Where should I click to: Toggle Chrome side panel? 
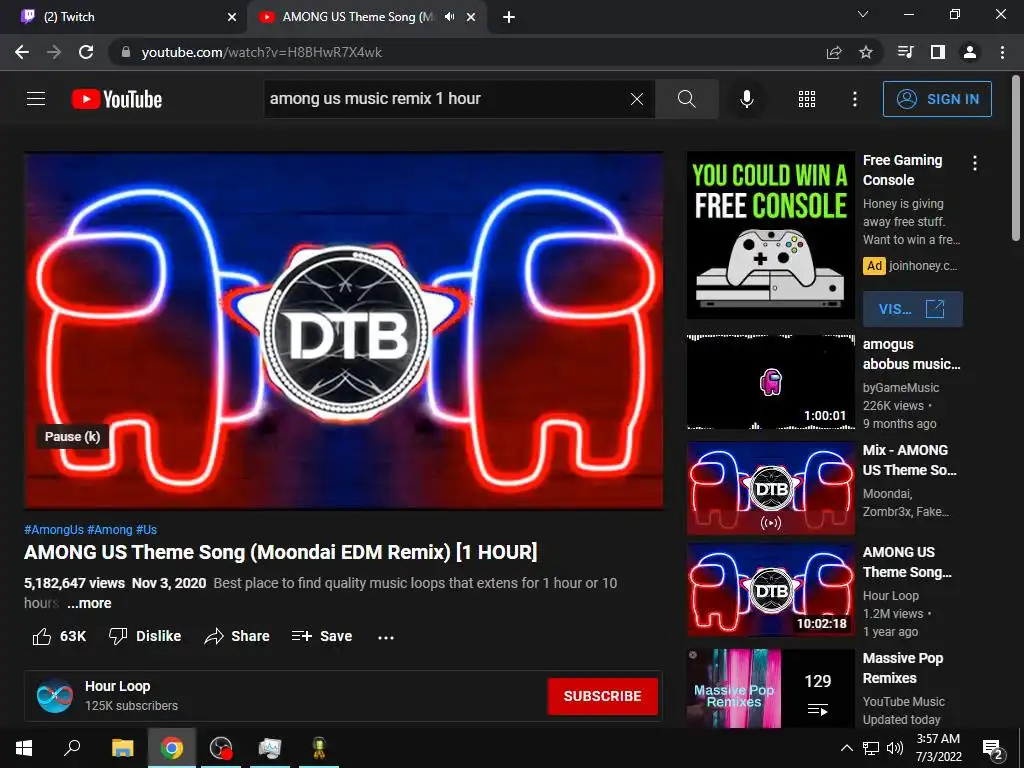point(938,52)
